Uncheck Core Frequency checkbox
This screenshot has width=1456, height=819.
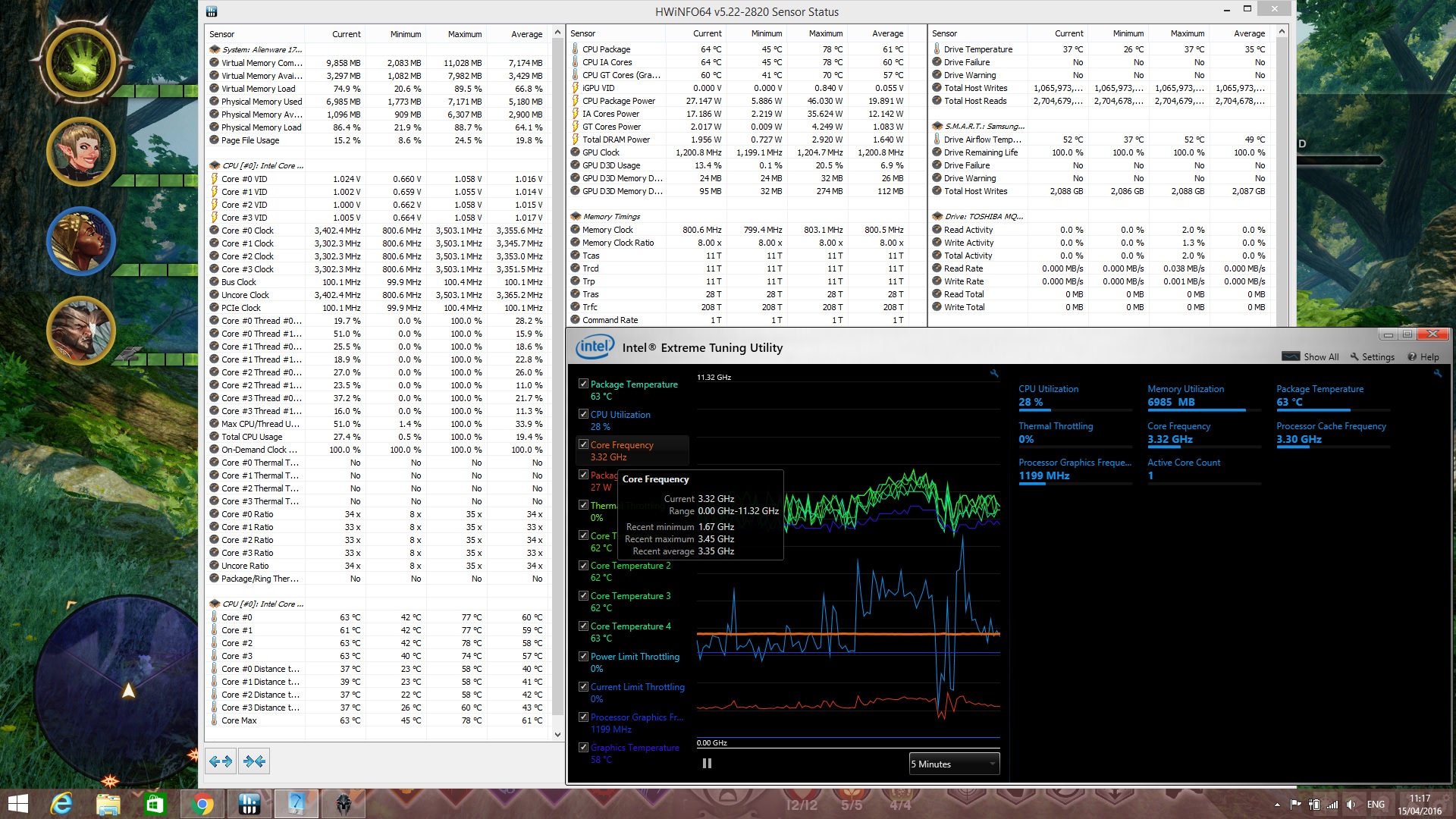(583, 444)
